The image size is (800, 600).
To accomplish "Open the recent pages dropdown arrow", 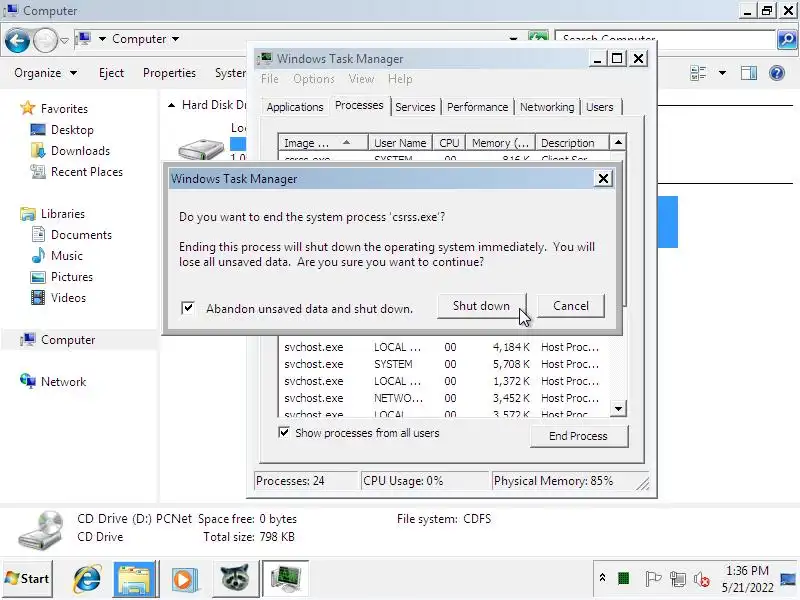I will tap(64, 40).
